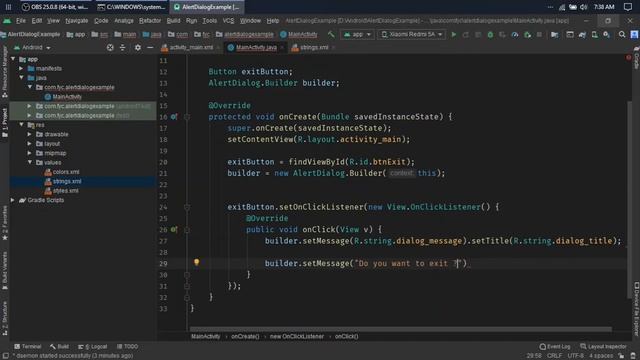This screenshot has height=360, width=640.
Task: Click the yellow lightbulb intention icon
Action: 196,262
